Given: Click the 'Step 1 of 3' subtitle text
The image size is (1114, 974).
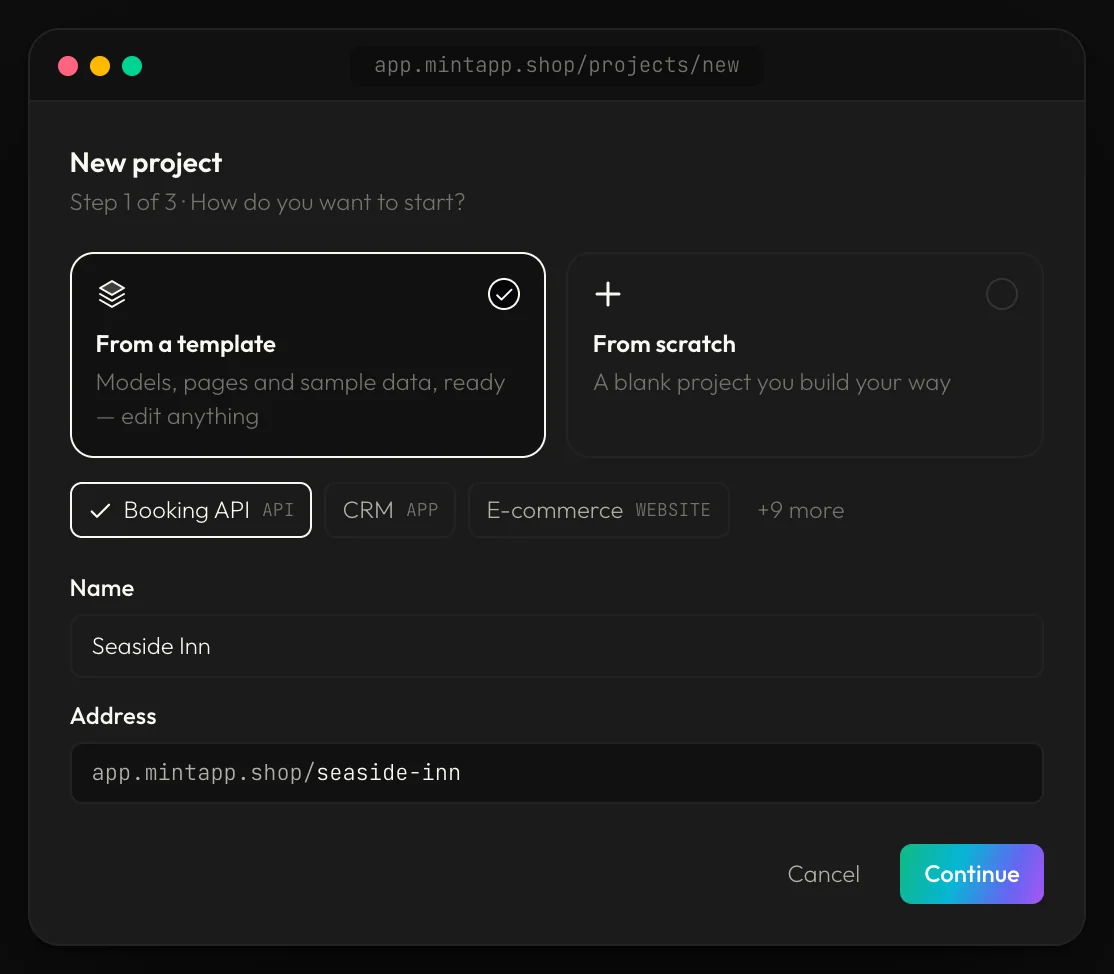Looking at the screenshot, I should click(267, 202).
